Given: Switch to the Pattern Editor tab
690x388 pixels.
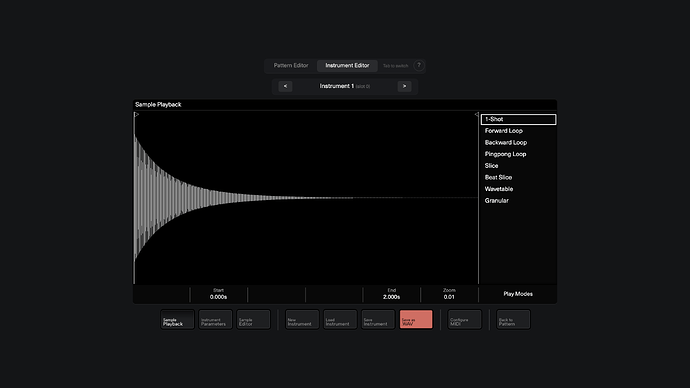Looking at the screenshot, I should 291,66.
